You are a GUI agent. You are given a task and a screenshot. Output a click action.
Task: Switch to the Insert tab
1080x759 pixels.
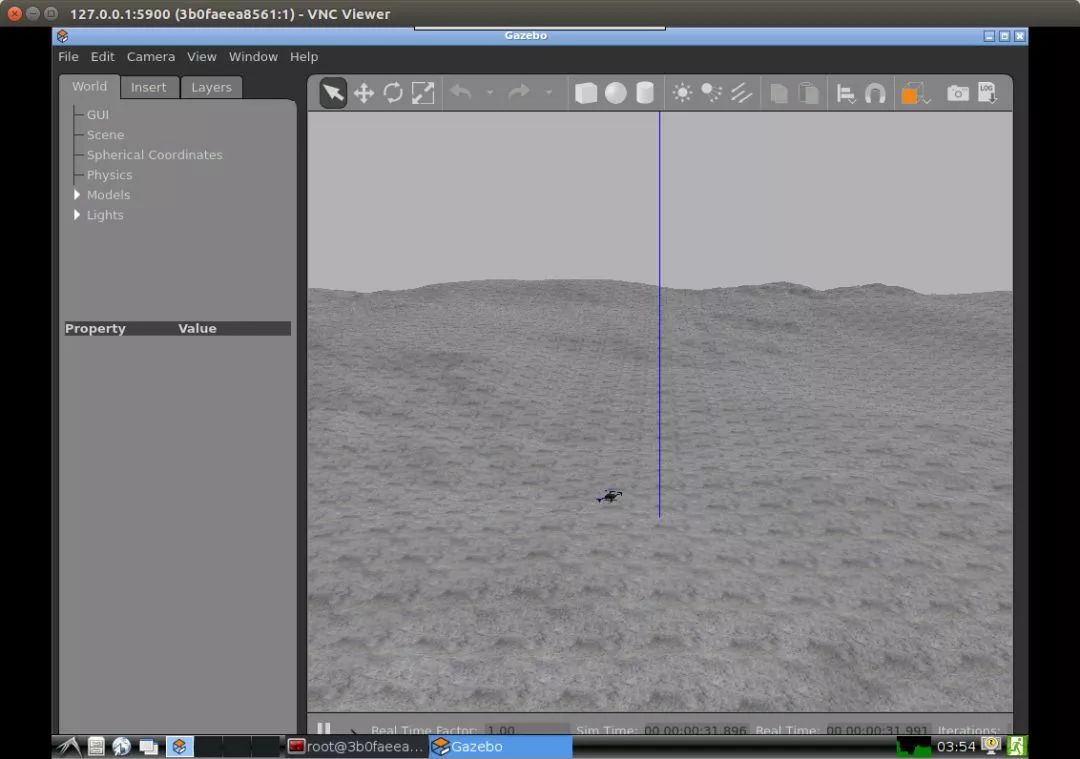click(x=149, y=87)
